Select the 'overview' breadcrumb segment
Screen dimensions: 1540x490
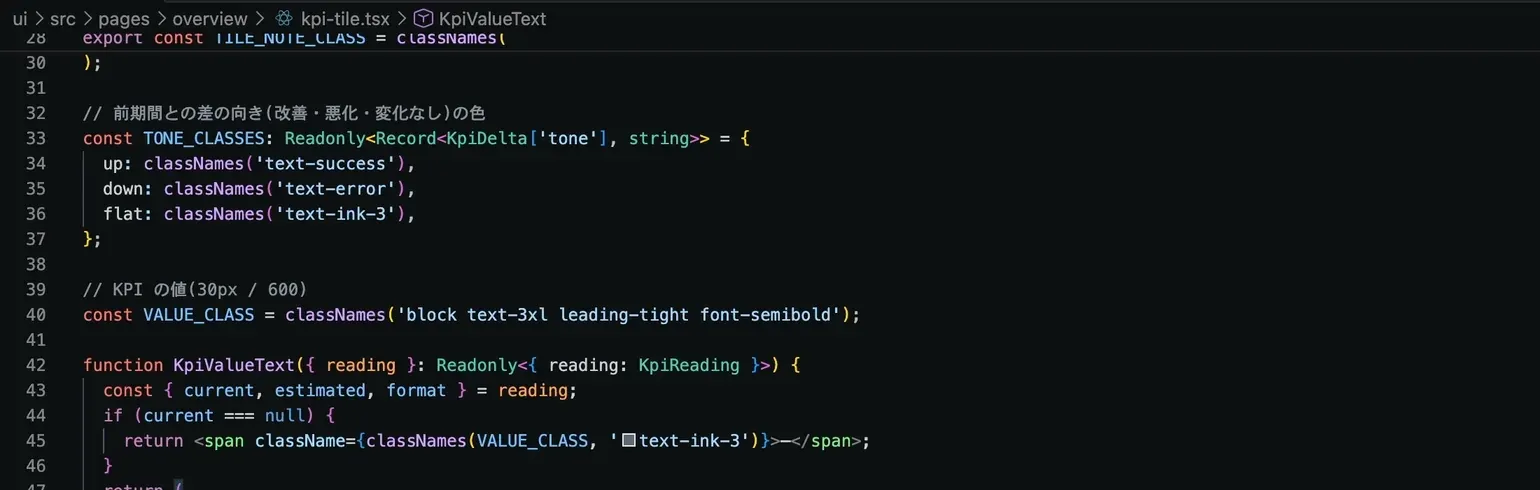(x=210, y=18)
